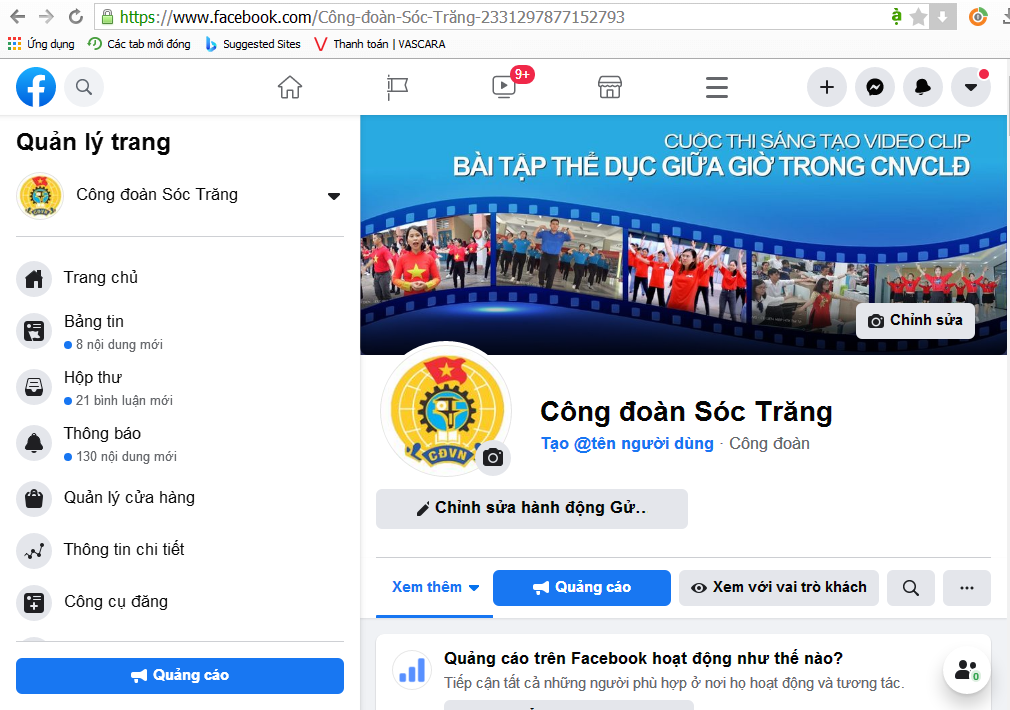Click the ads bar chart icon
This screenshot has width=1010, height=710.
(x=412, y=670)
